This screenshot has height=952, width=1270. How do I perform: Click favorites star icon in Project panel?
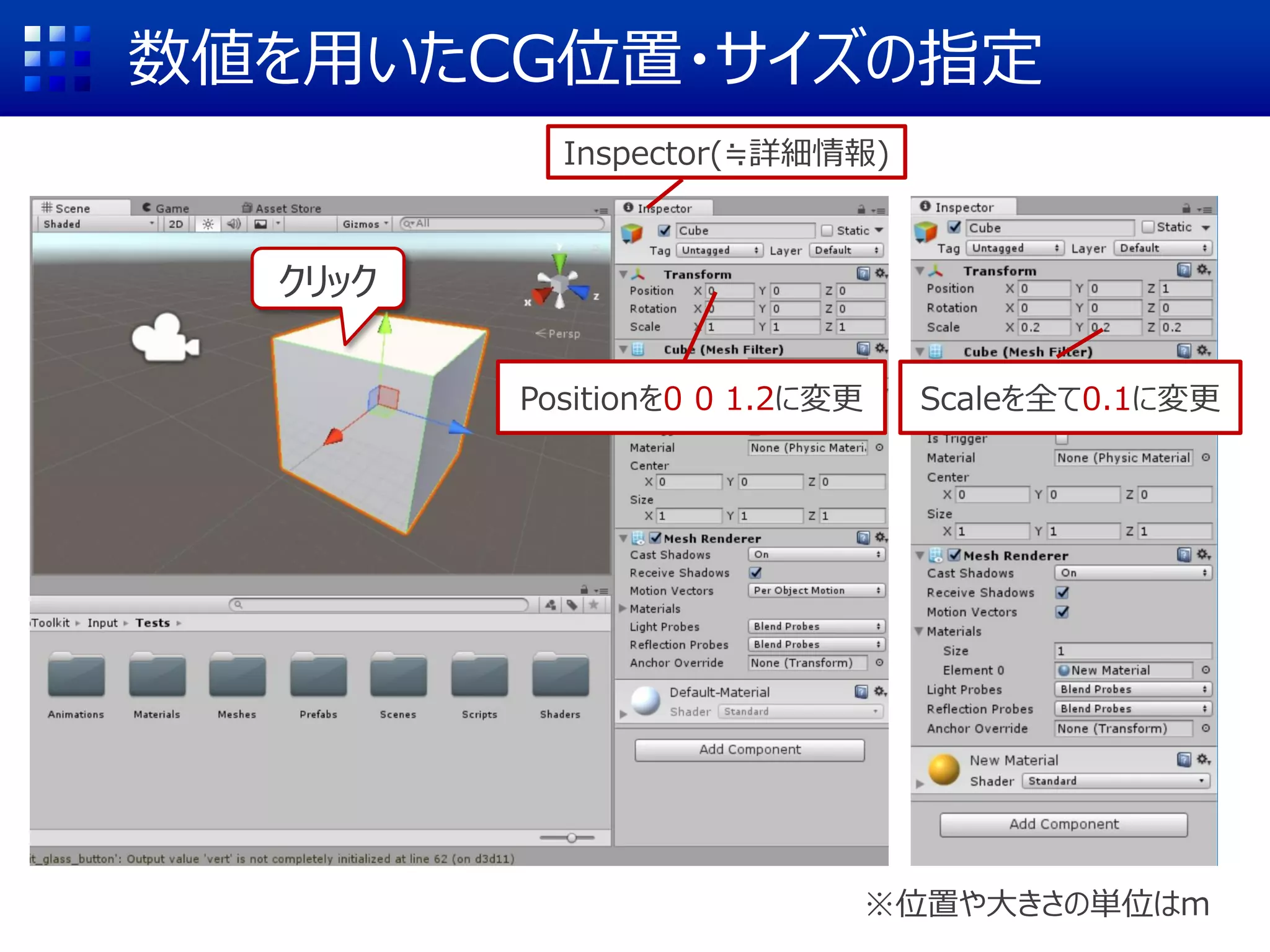pyautogui.click(x=593, y=605)
